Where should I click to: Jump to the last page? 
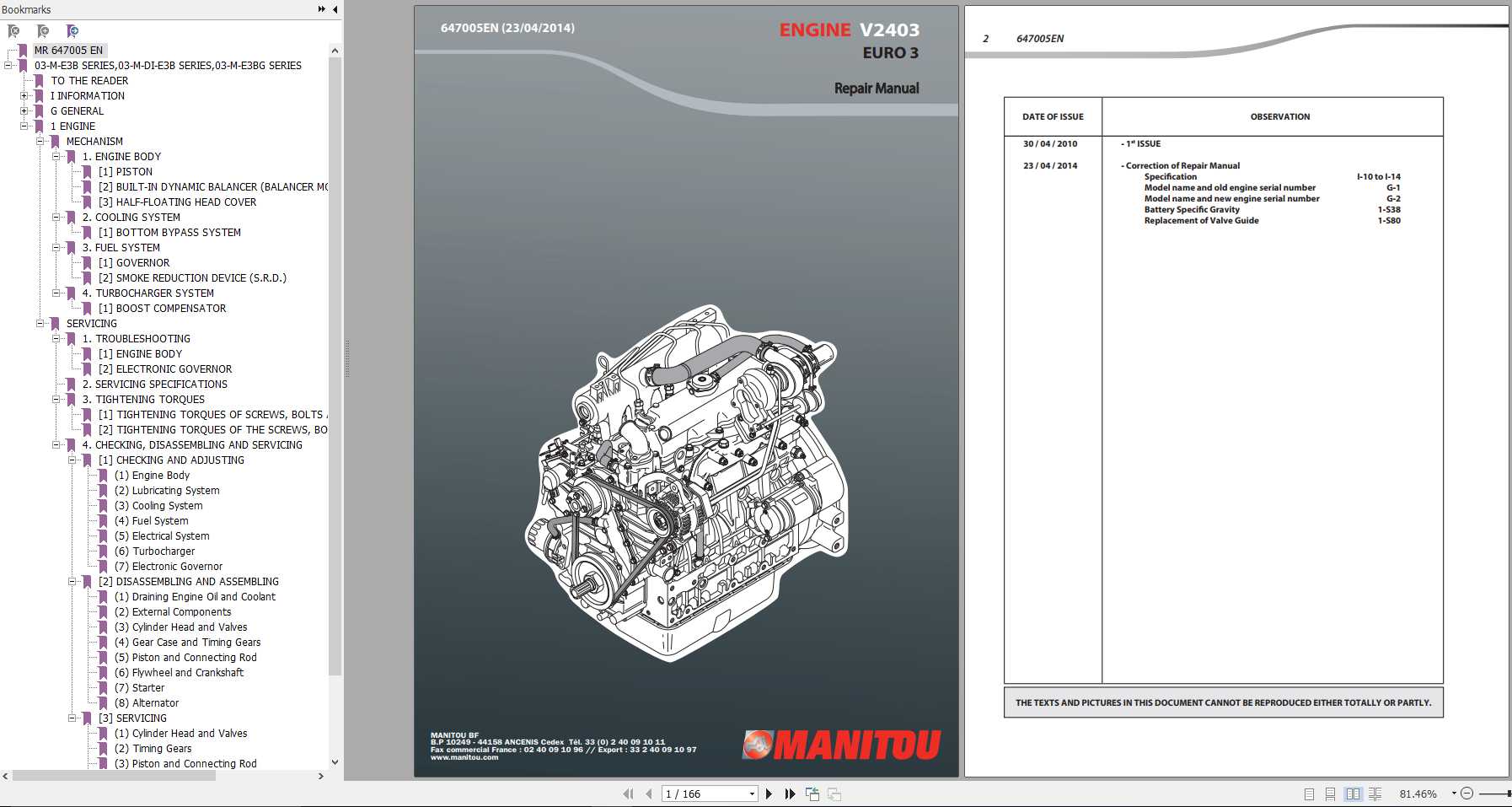790,794
